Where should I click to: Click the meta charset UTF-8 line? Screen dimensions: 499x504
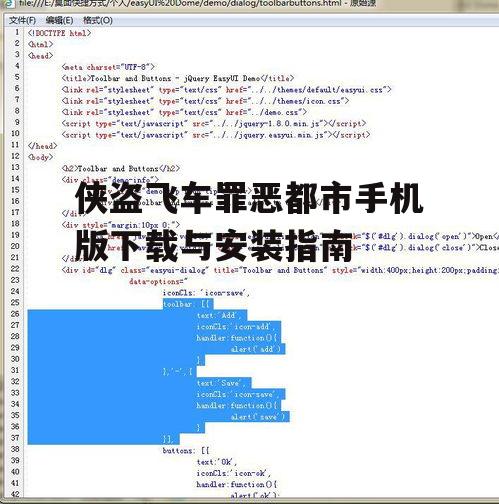point(108,67)
